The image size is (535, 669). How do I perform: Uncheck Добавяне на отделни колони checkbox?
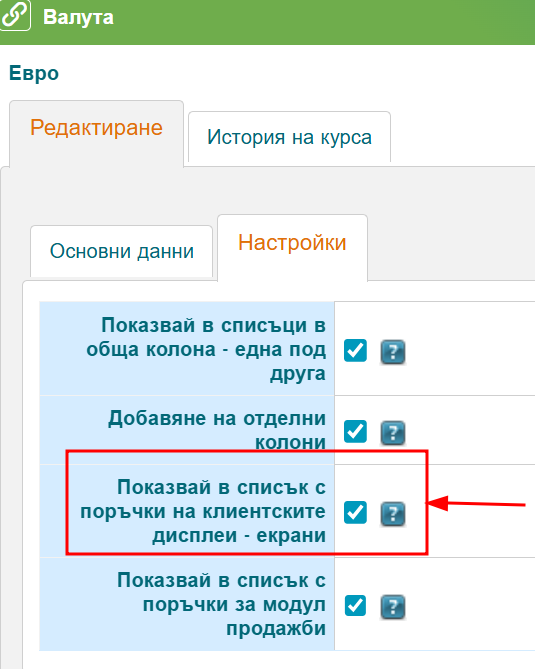pyautogui.click(x=355, y=431)
